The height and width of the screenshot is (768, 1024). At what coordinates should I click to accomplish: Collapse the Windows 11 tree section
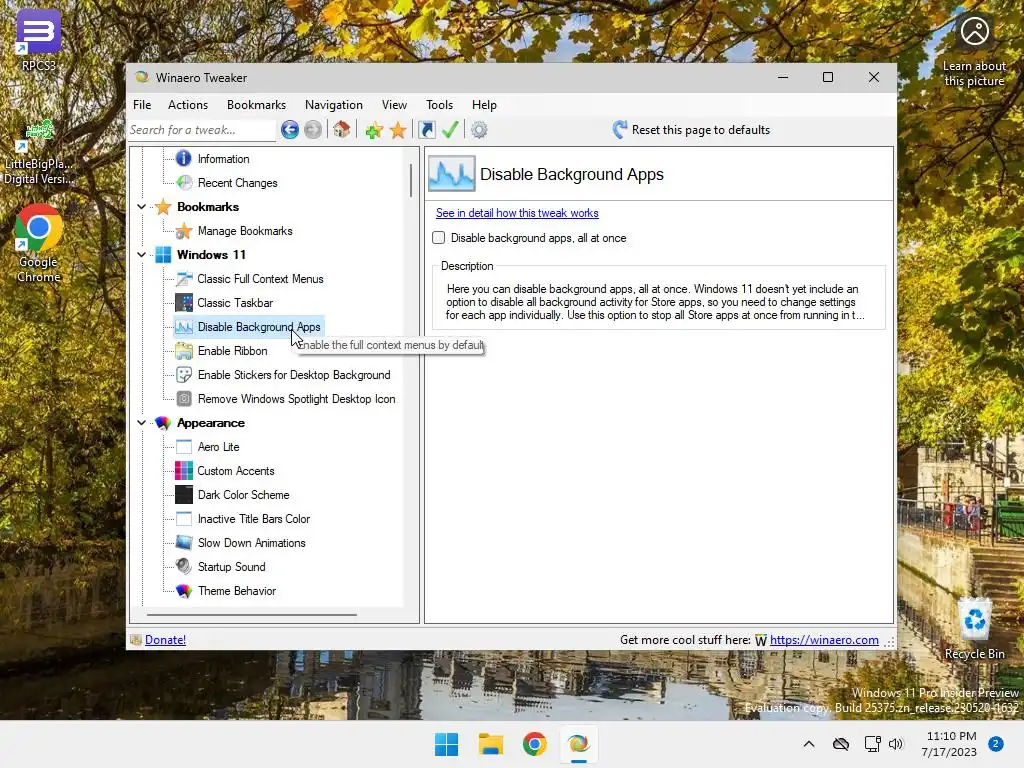point(142,255)
